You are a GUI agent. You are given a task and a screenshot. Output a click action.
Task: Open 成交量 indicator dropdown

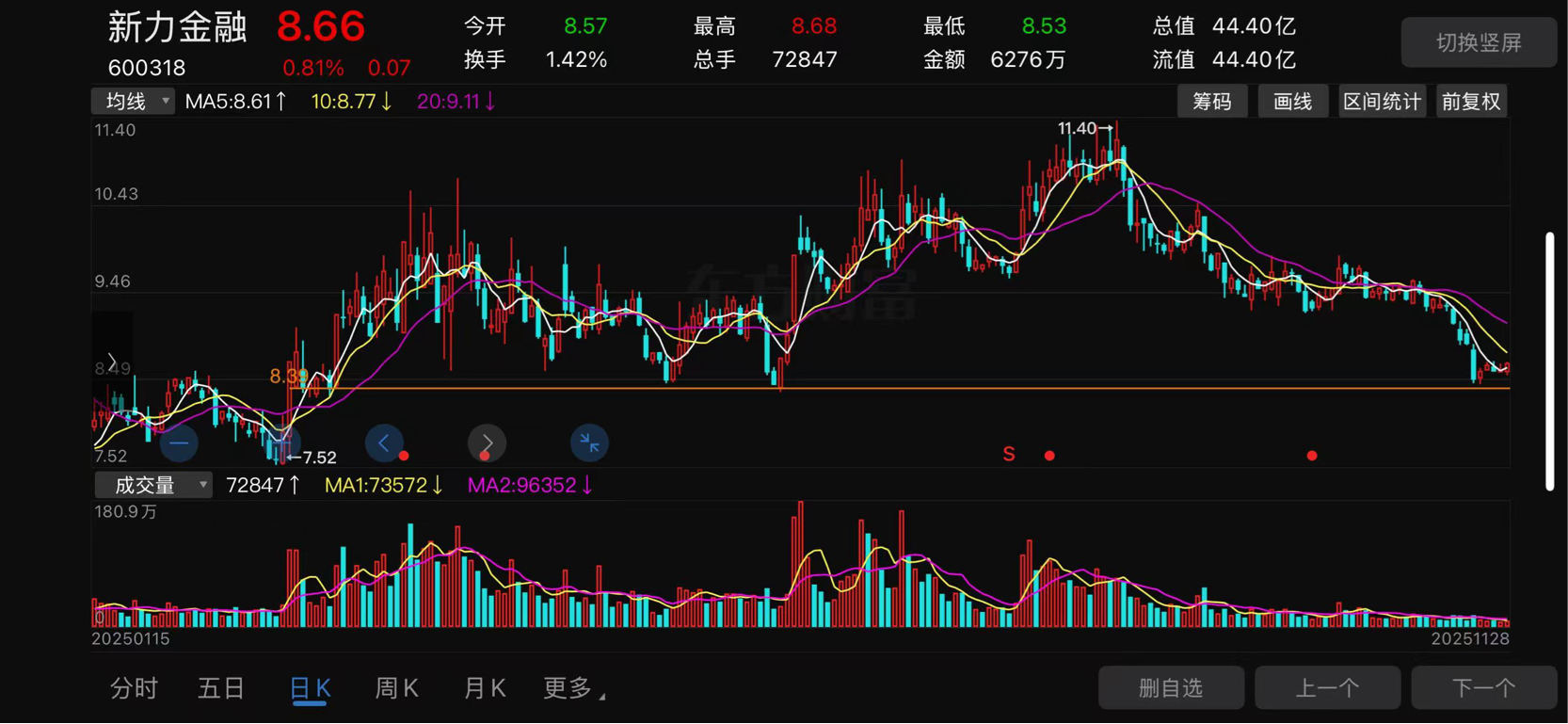[x=153, y=485]
